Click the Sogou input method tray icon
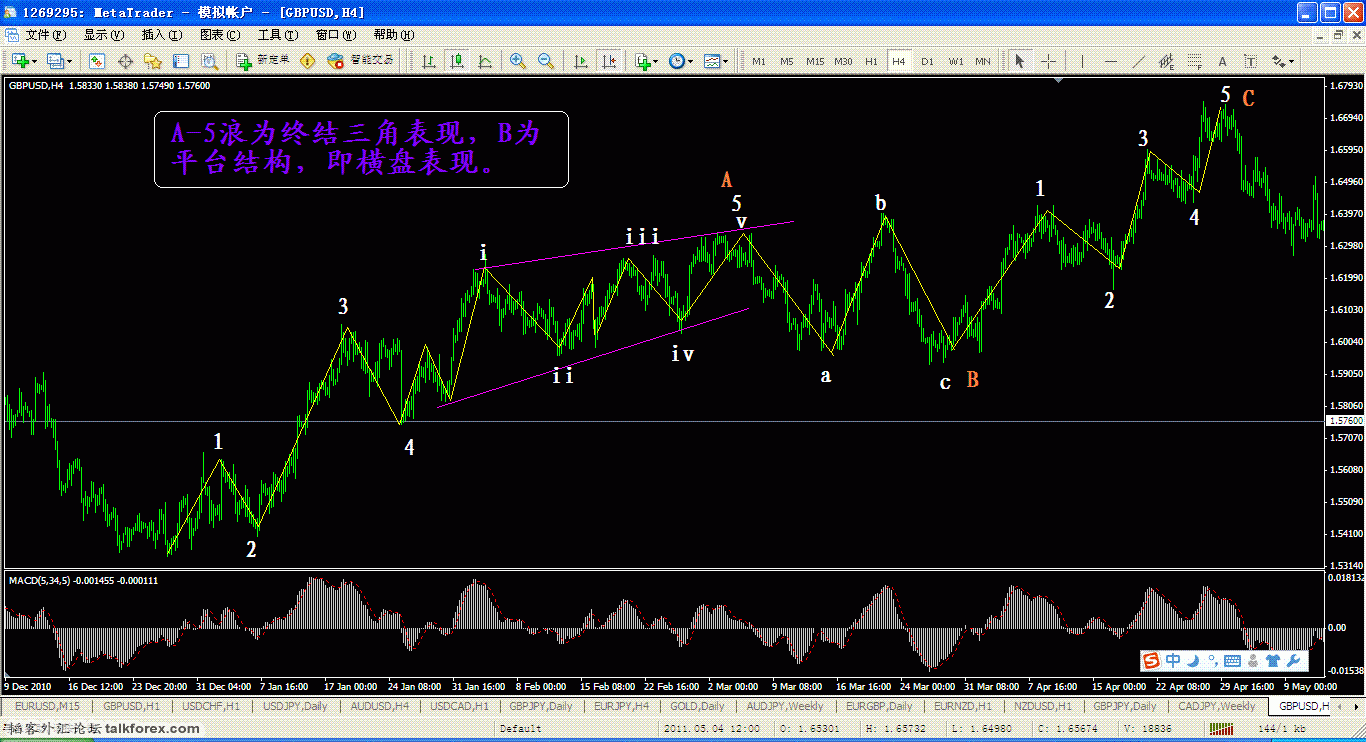 (1152, 660)
